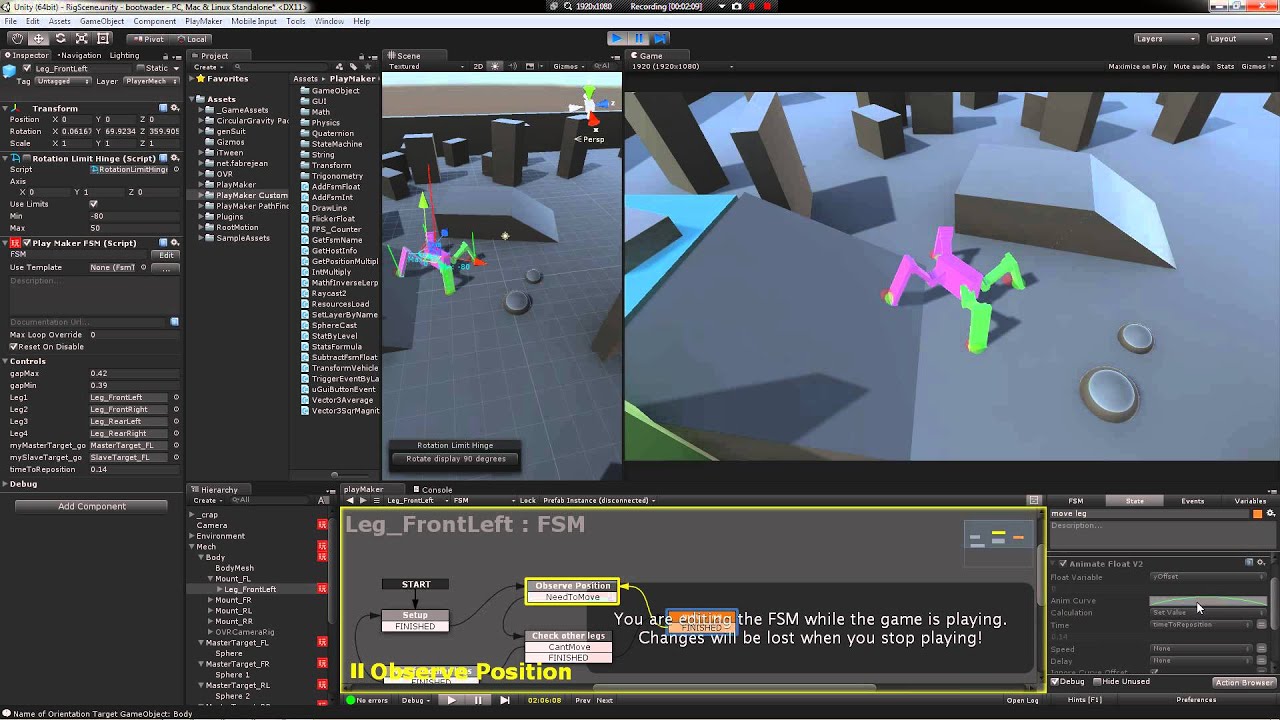
Task: Open the PlayMaker menu
Action: [203, 21]
